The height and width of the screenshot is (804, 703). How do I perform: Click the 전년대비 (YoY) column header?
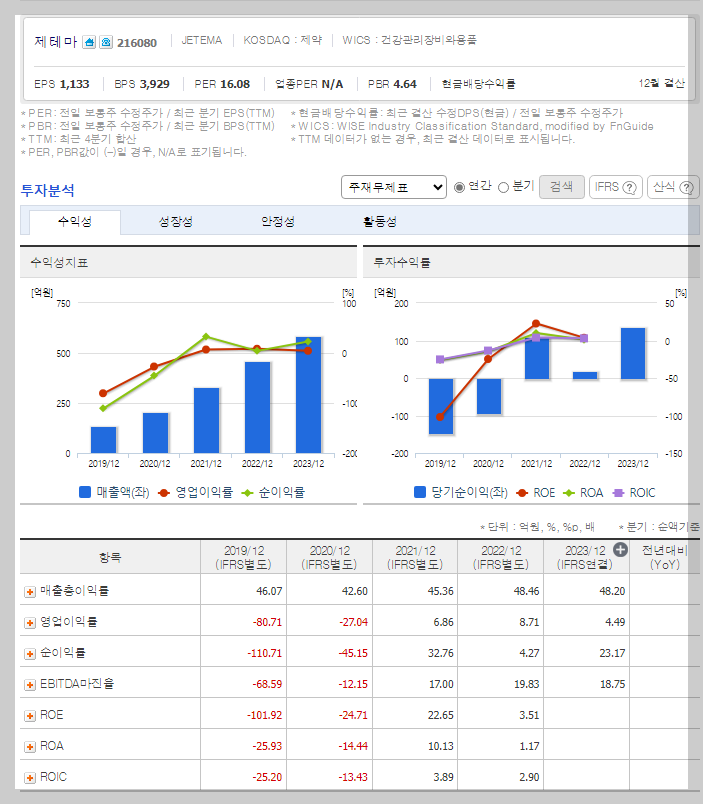665,557
